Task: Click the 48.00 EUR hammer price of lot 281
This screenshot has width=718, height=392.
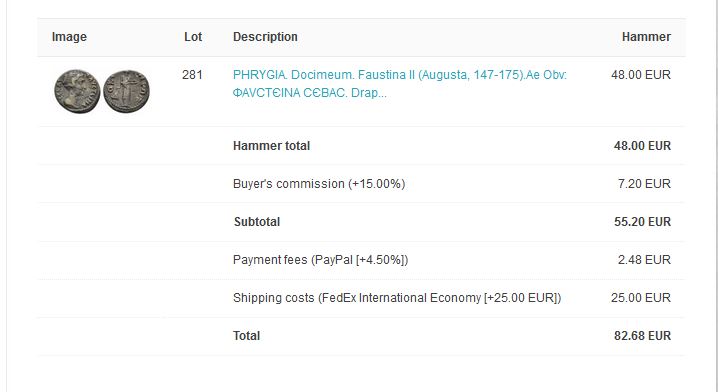Action: (x=641, y=75)
